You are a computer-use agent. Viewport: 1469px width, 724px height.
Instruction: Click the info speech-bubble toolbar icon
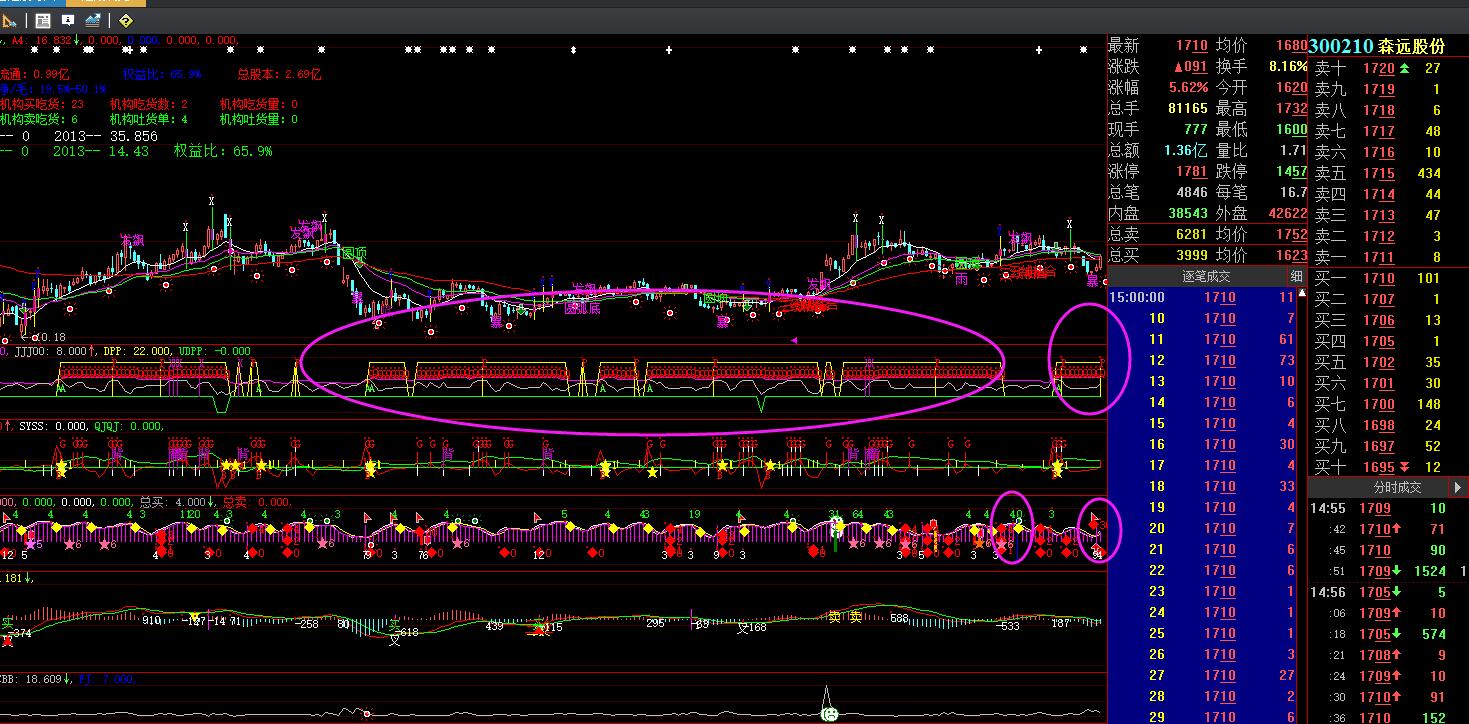pos(67,20)
